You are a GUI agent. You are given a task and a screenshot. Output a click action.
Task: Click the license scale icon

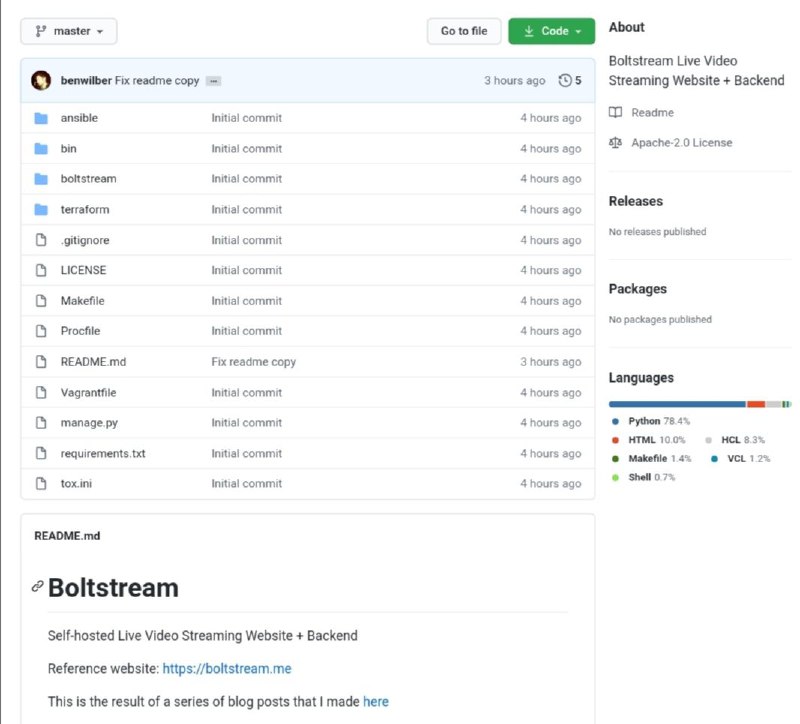click(615, 143)
